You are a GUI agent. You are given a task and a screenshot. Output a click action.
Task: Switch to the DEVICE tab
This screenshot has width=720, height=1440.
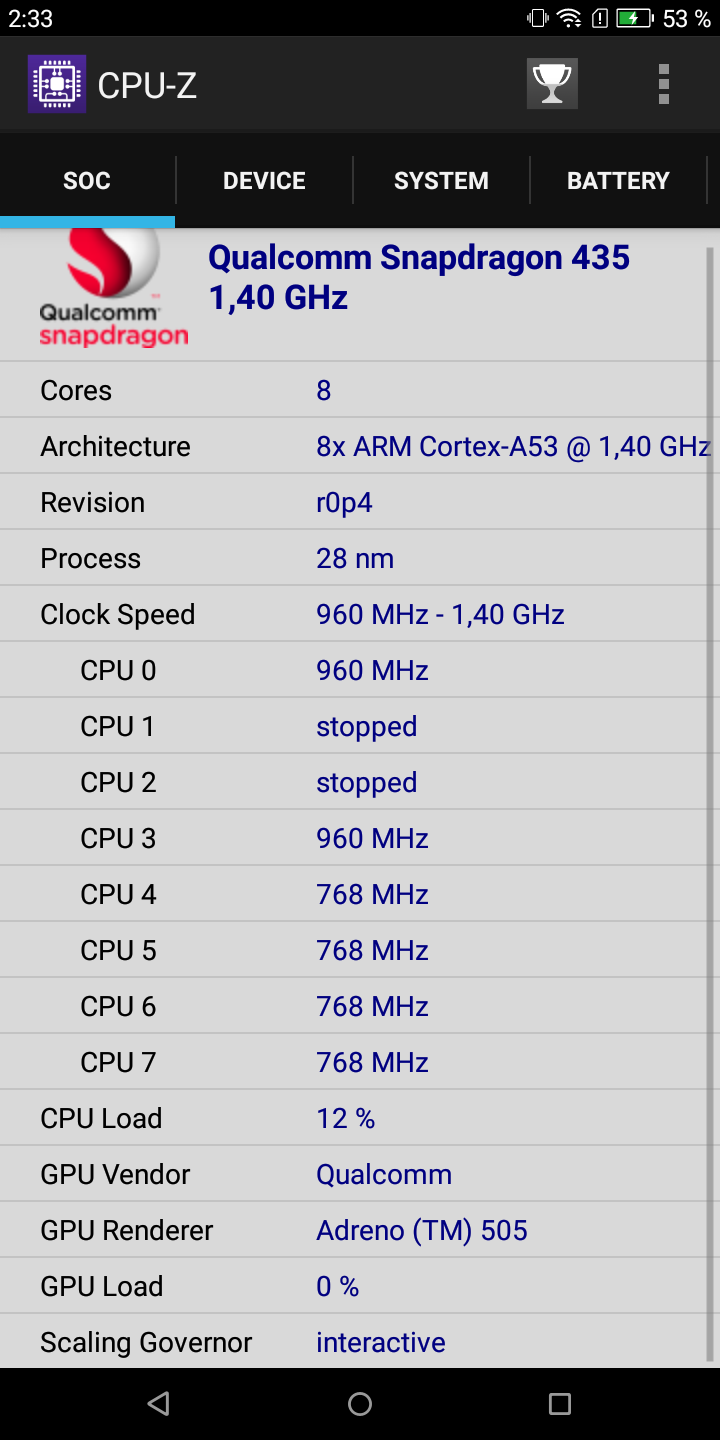coord(264,181)
